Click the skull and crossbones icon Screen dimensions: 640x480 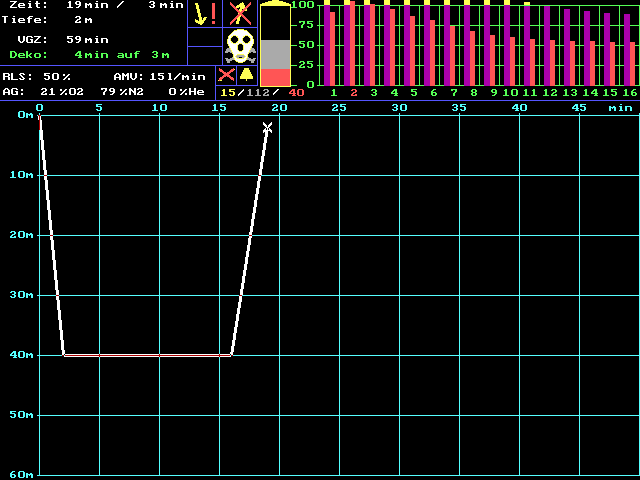[x=239, y=46]
